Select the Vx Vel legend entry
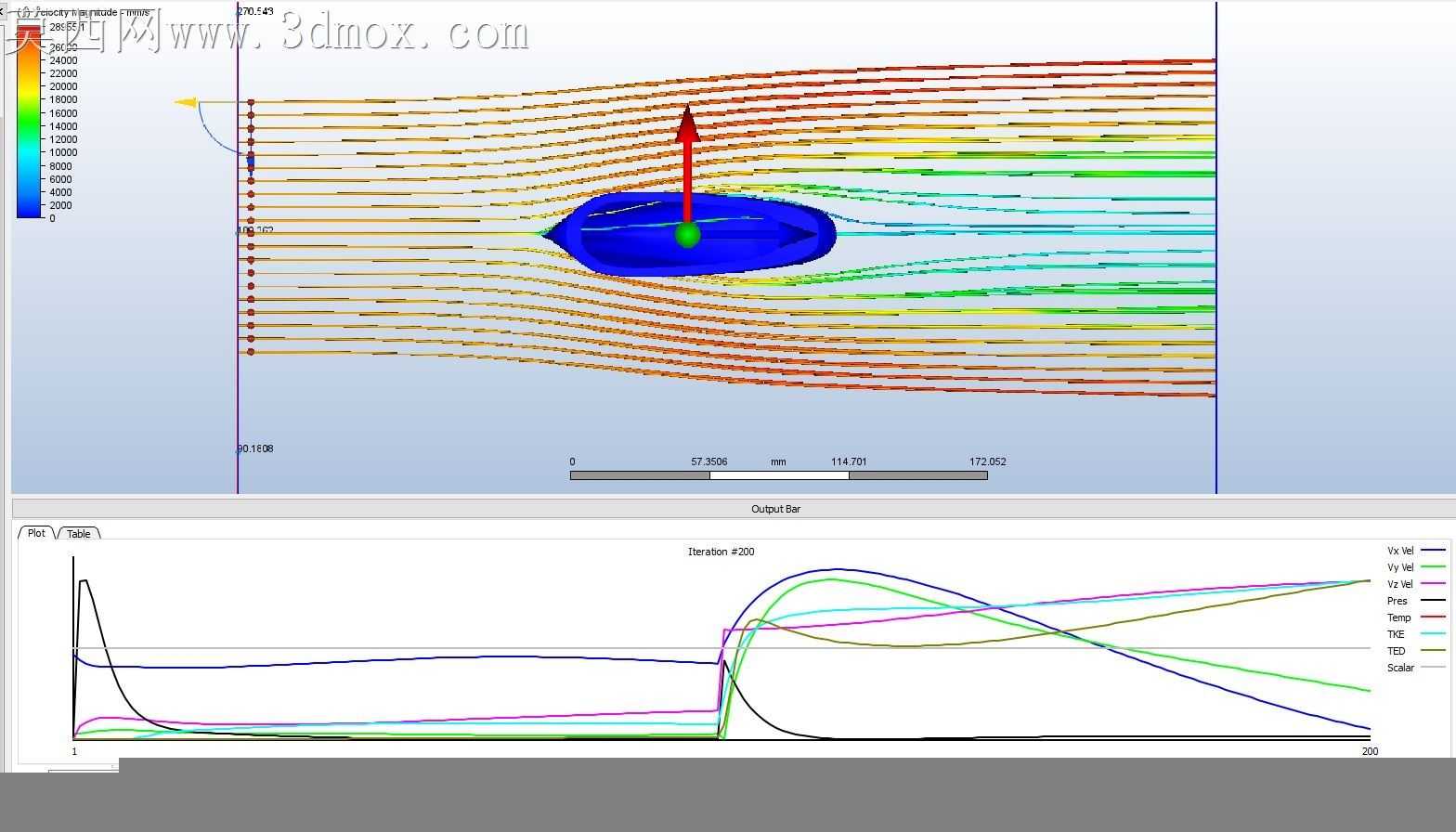Image resolution: width=1456 pixels, height=832 pixels. (1416, 551)
